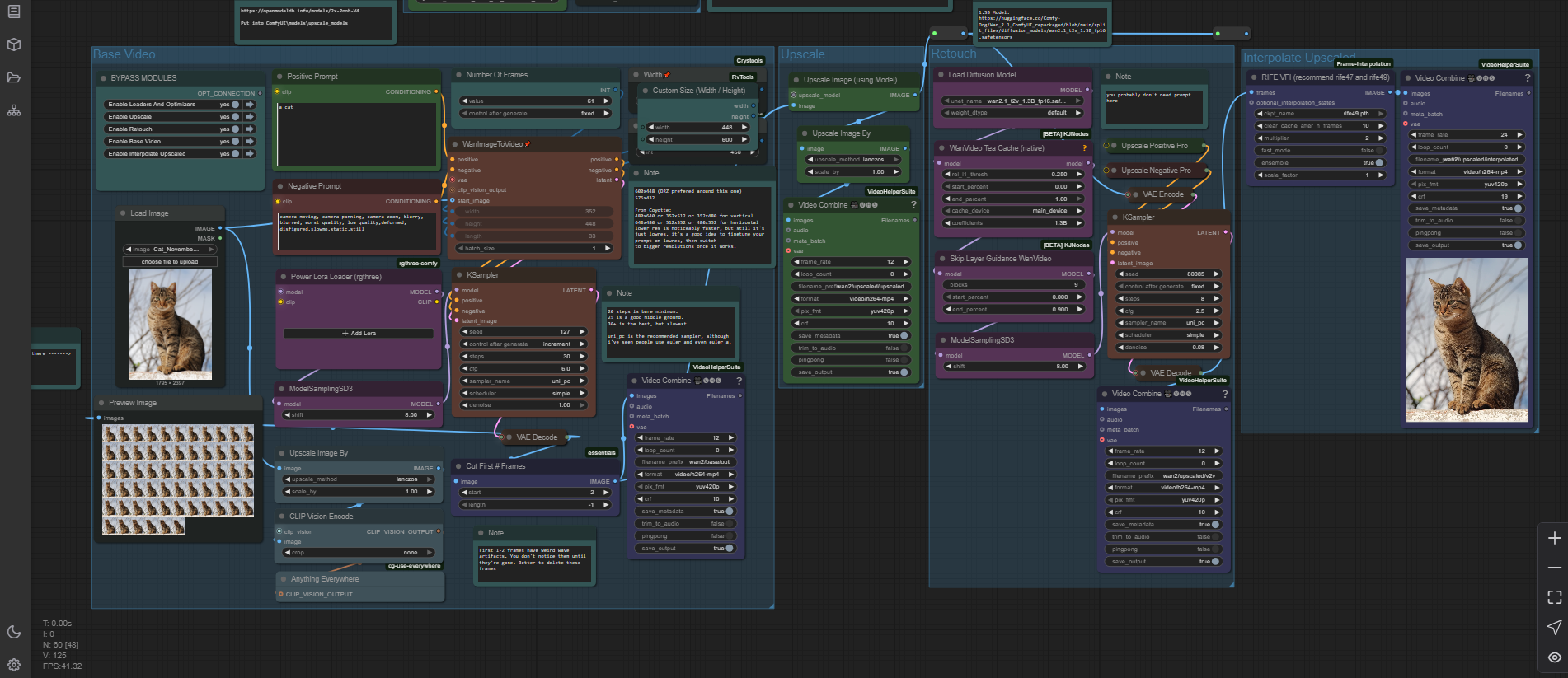This screenshot has width=1568, height=678.
Task: Increase the Number Of Frames value arrow
Action: 607,101
